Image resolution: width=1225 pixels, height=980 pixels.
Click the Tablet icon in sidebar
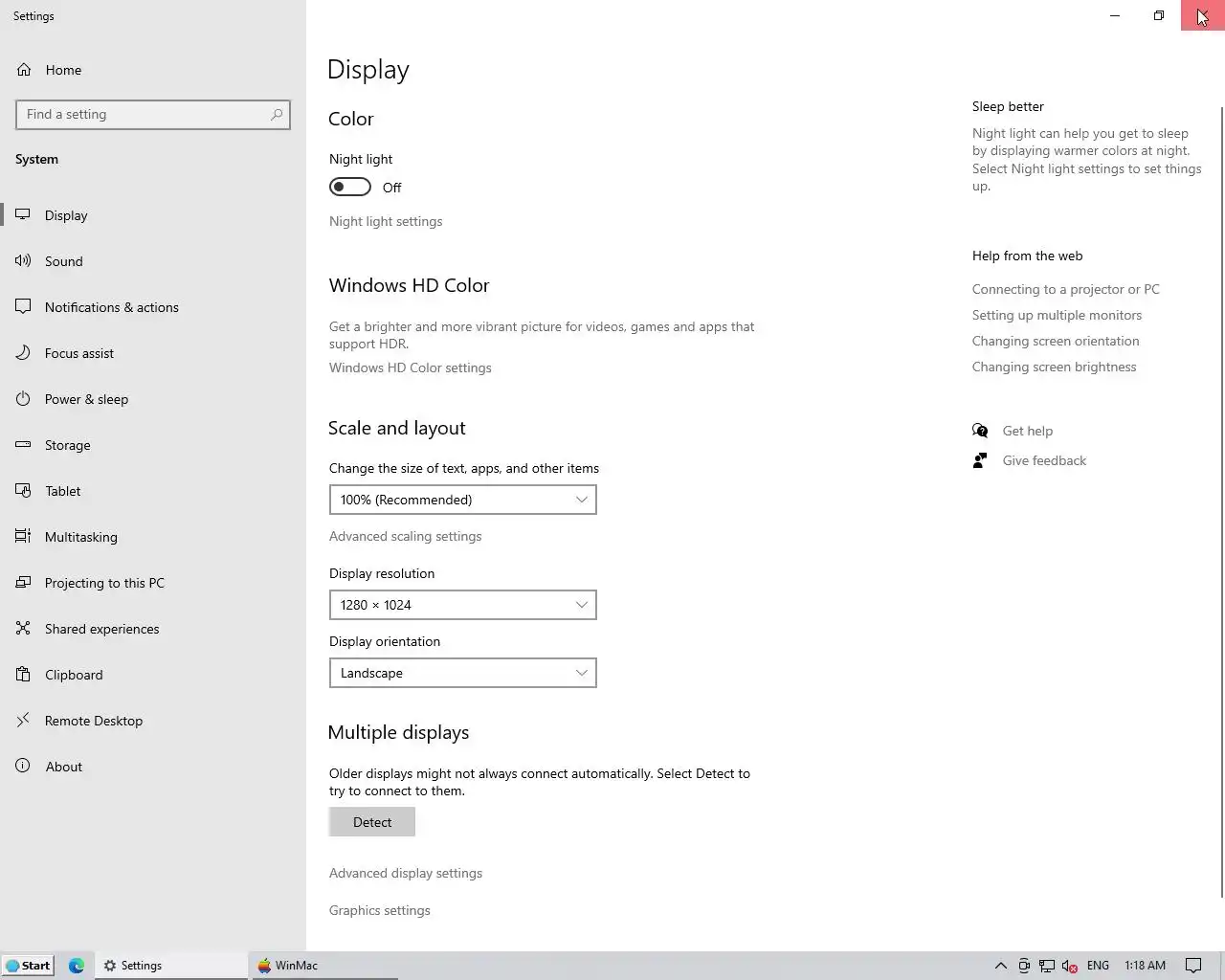[x=23, y=490]
